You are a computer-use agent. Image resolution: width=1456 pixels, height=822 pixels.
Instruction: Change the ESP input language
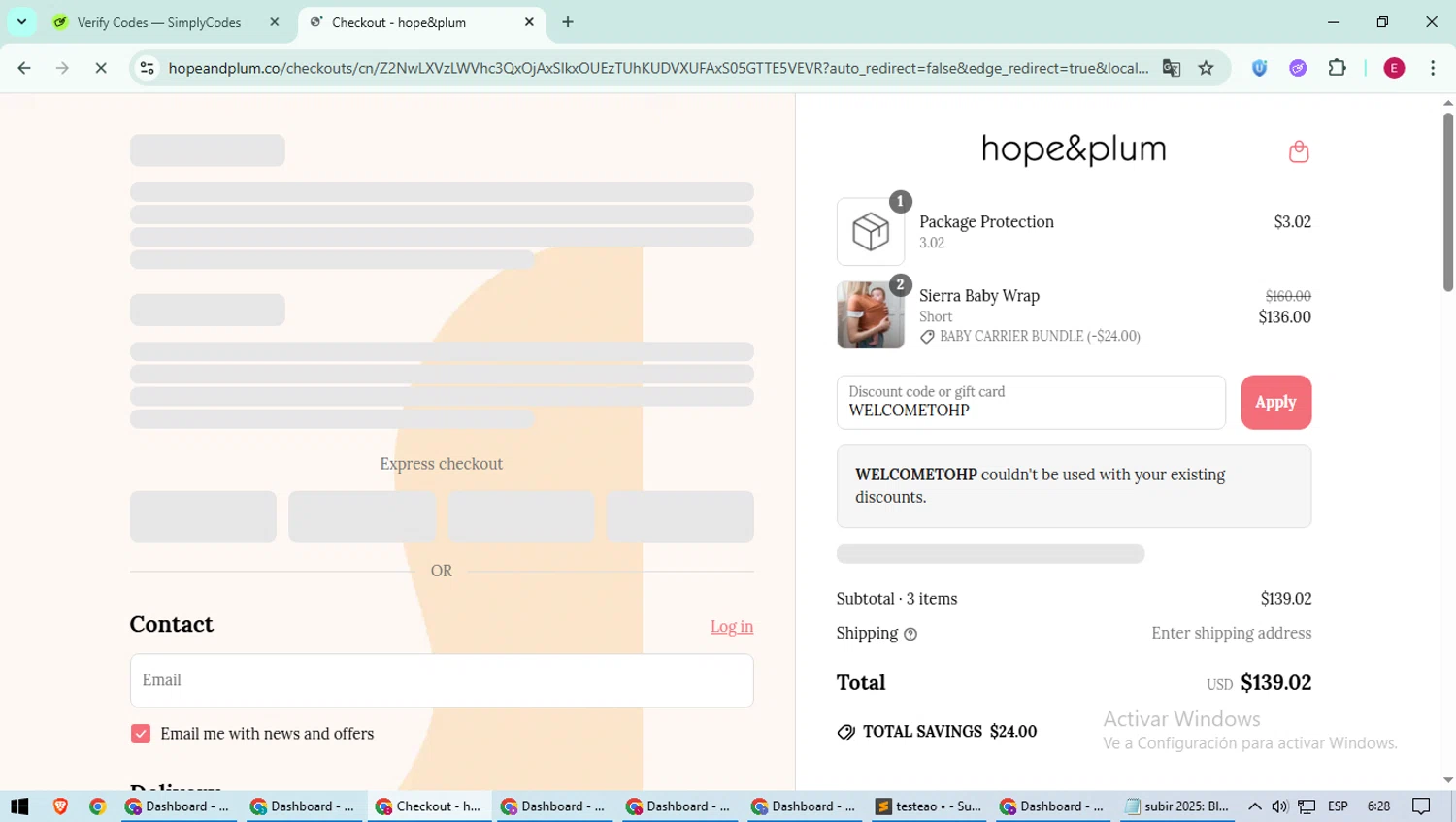(x=1338, y=806)
